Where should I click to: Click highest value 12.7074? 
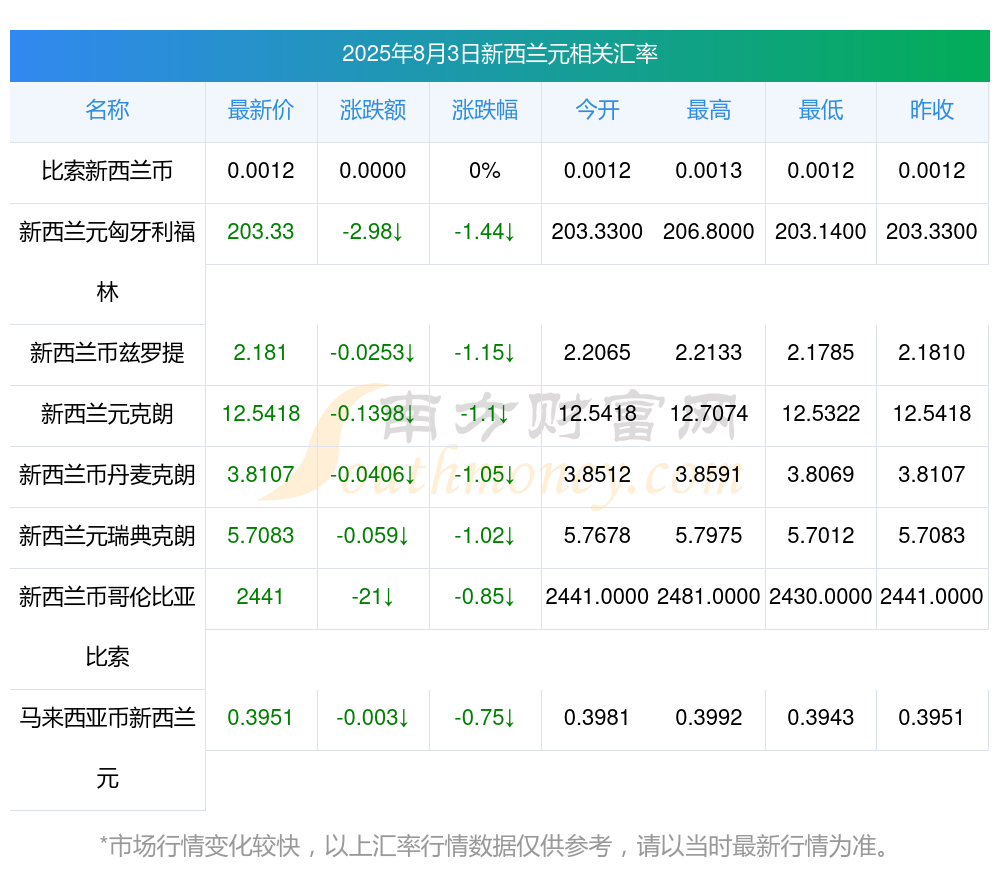[709, 413]
